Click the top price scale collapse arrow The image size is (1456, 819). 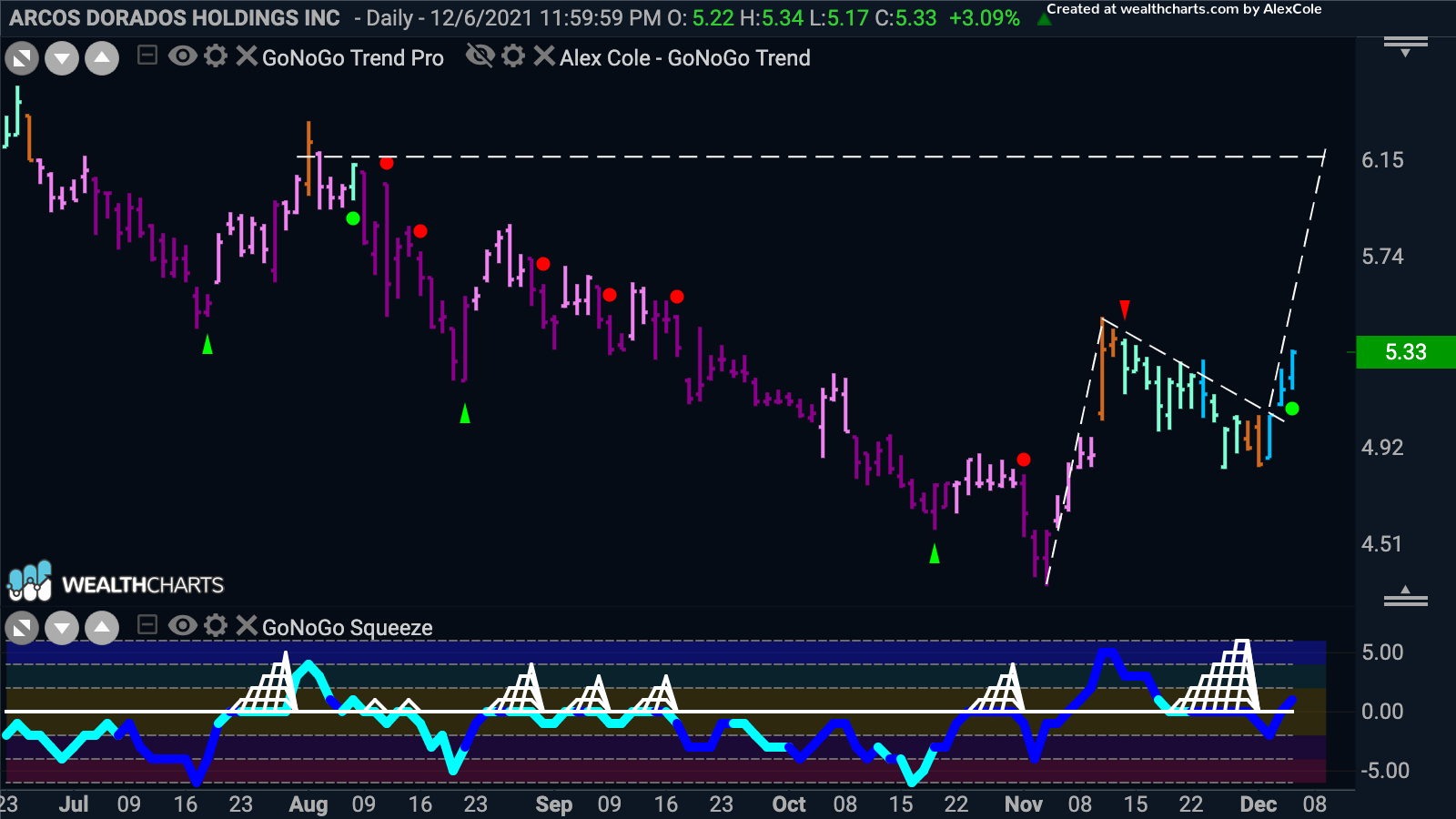coord(1406,47)
